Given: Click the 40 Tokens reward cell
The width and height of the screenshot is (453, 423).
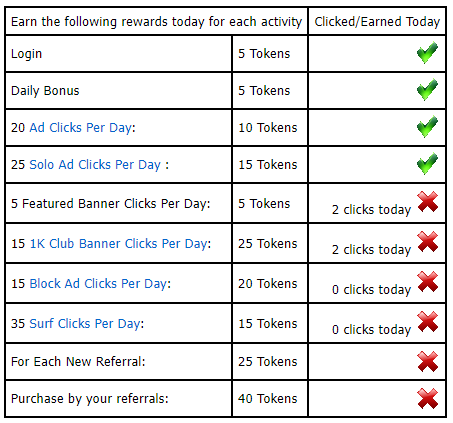Looking at the screenshot, I should click(x=270, y=398).
